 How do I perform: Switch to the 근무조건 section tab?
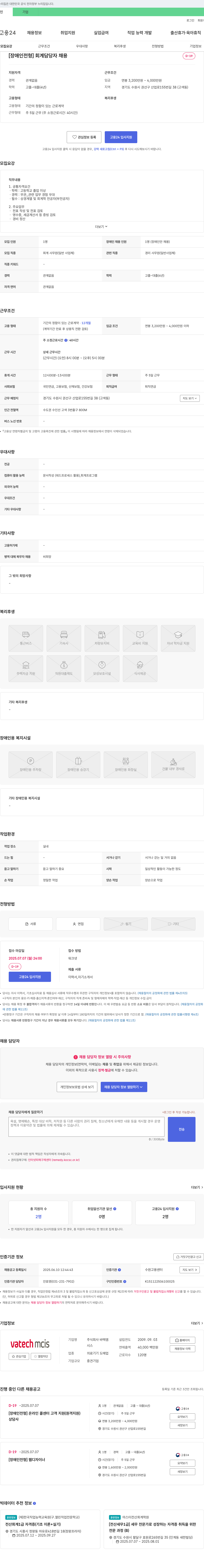coord(44,46)
